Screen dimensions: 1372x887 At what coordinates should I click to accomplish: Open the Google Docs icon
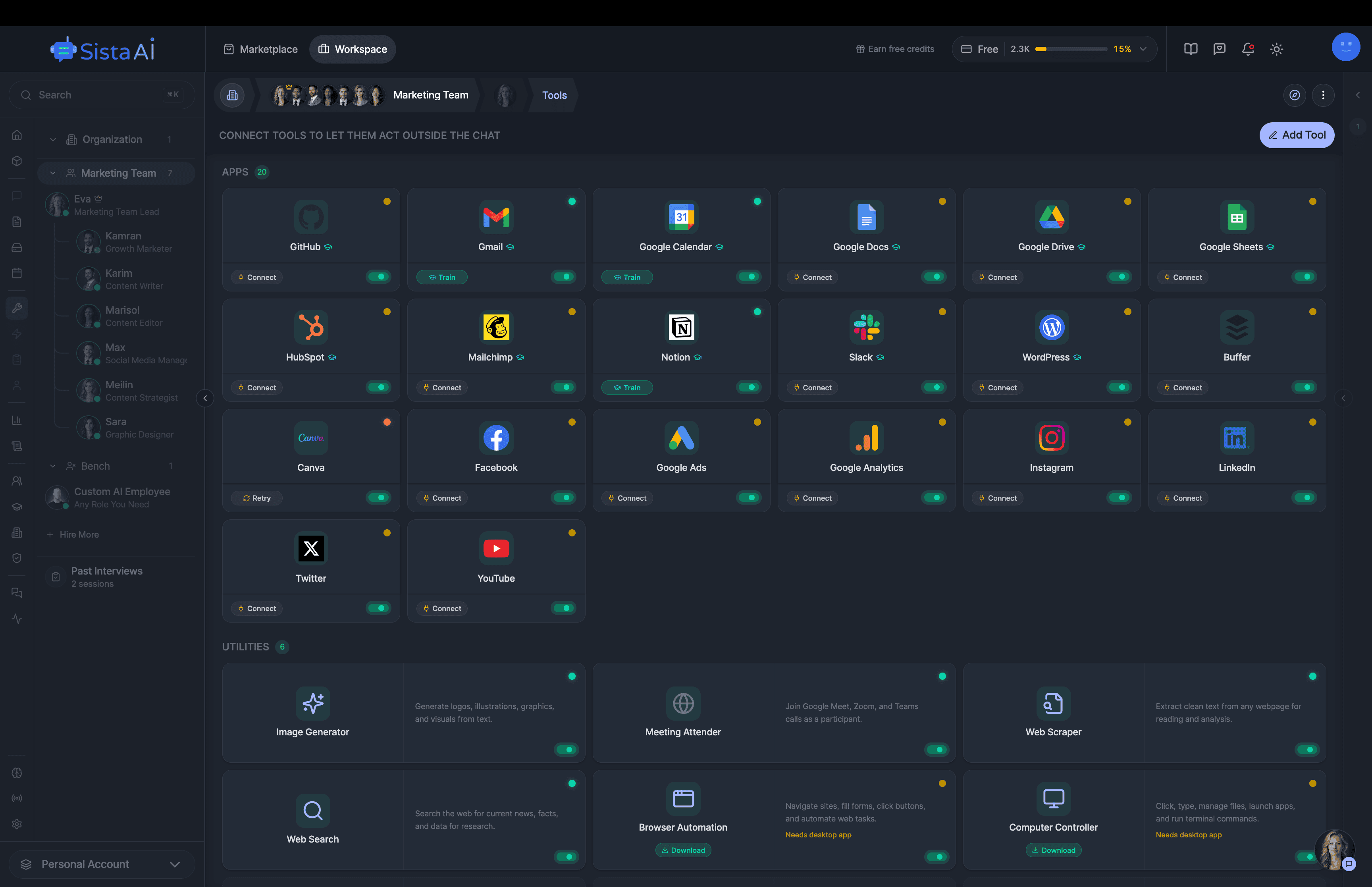[867, 217]
